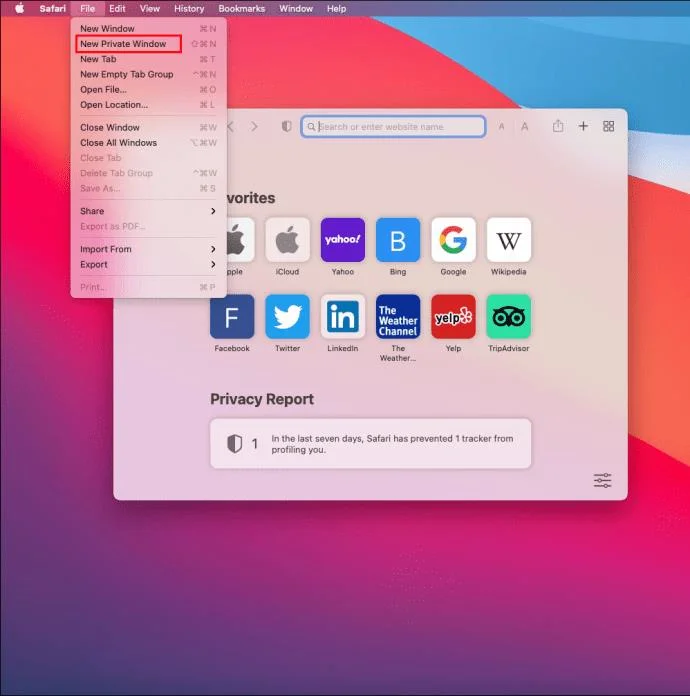Open the View menu

point(150,8)
